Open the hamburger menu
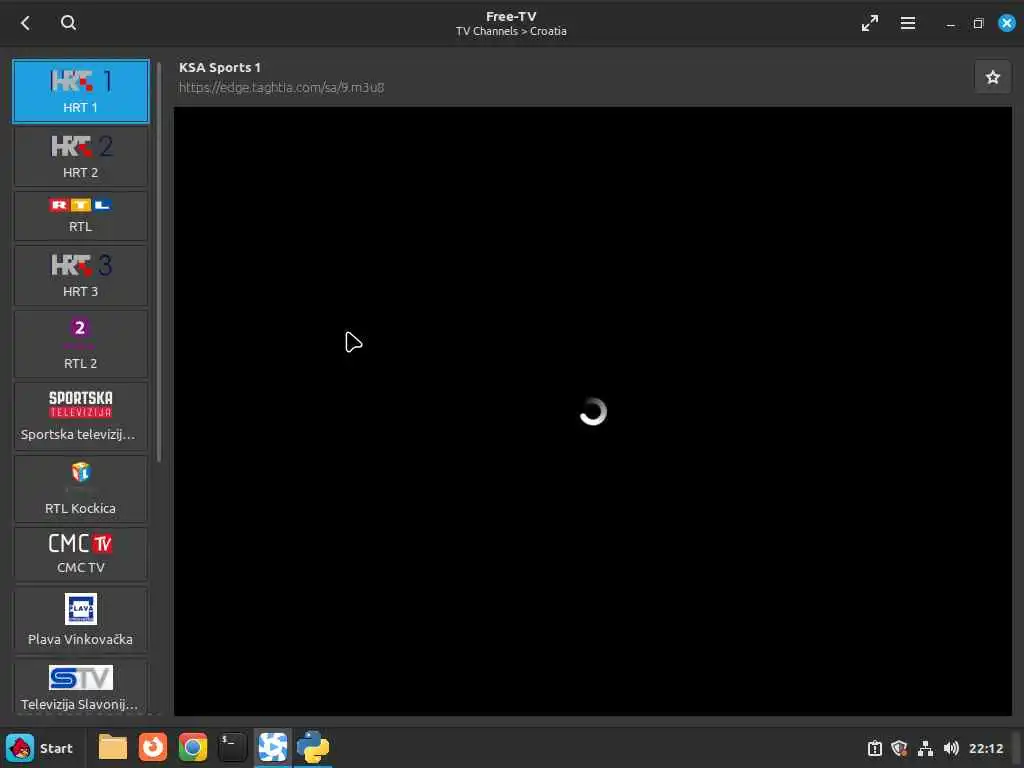This screenshot has height=768, width=1024. pos(907,24)
